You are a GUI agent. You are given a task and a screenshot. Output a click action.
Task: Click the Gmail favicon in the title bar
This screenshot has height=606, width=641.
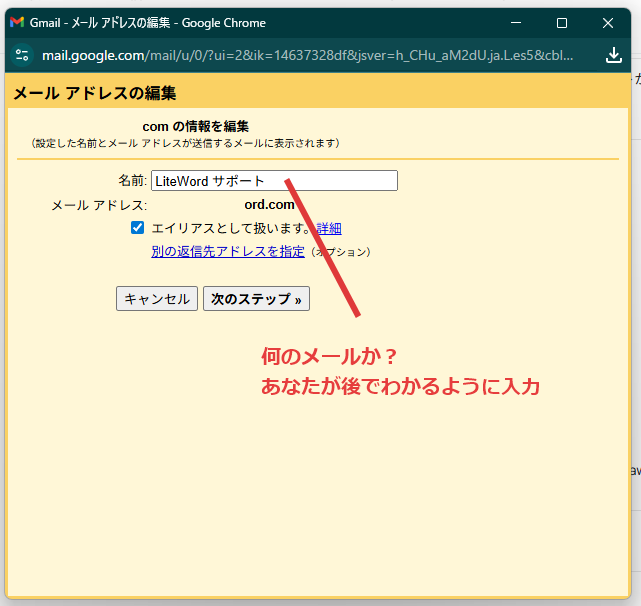tap(16, 22)
